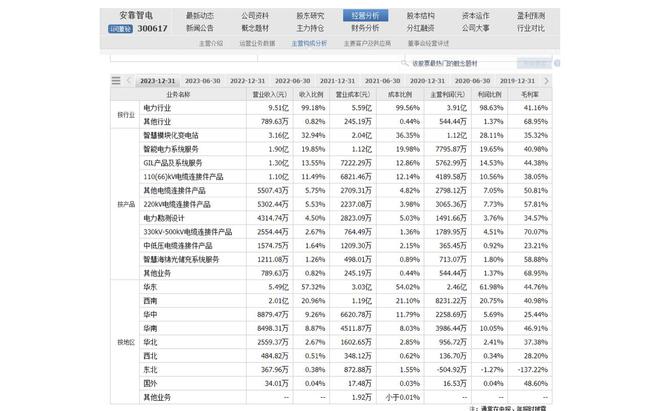The width and height of the screenshot is (660, 411).
Task: Select the highlighted 经营分析 menu item
Action: click(x=365, y=16)
